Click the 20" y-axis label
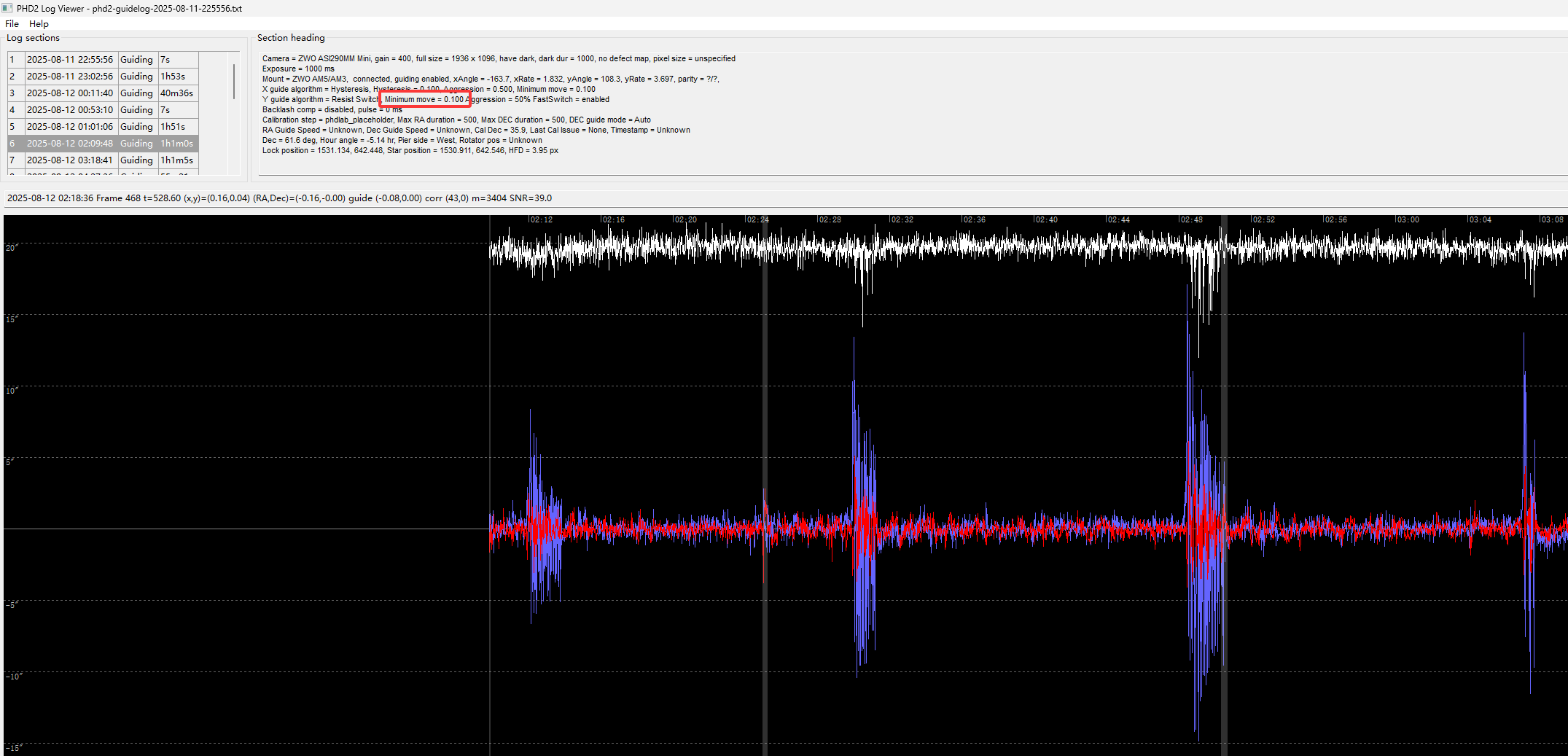 (x=12, y=248)
